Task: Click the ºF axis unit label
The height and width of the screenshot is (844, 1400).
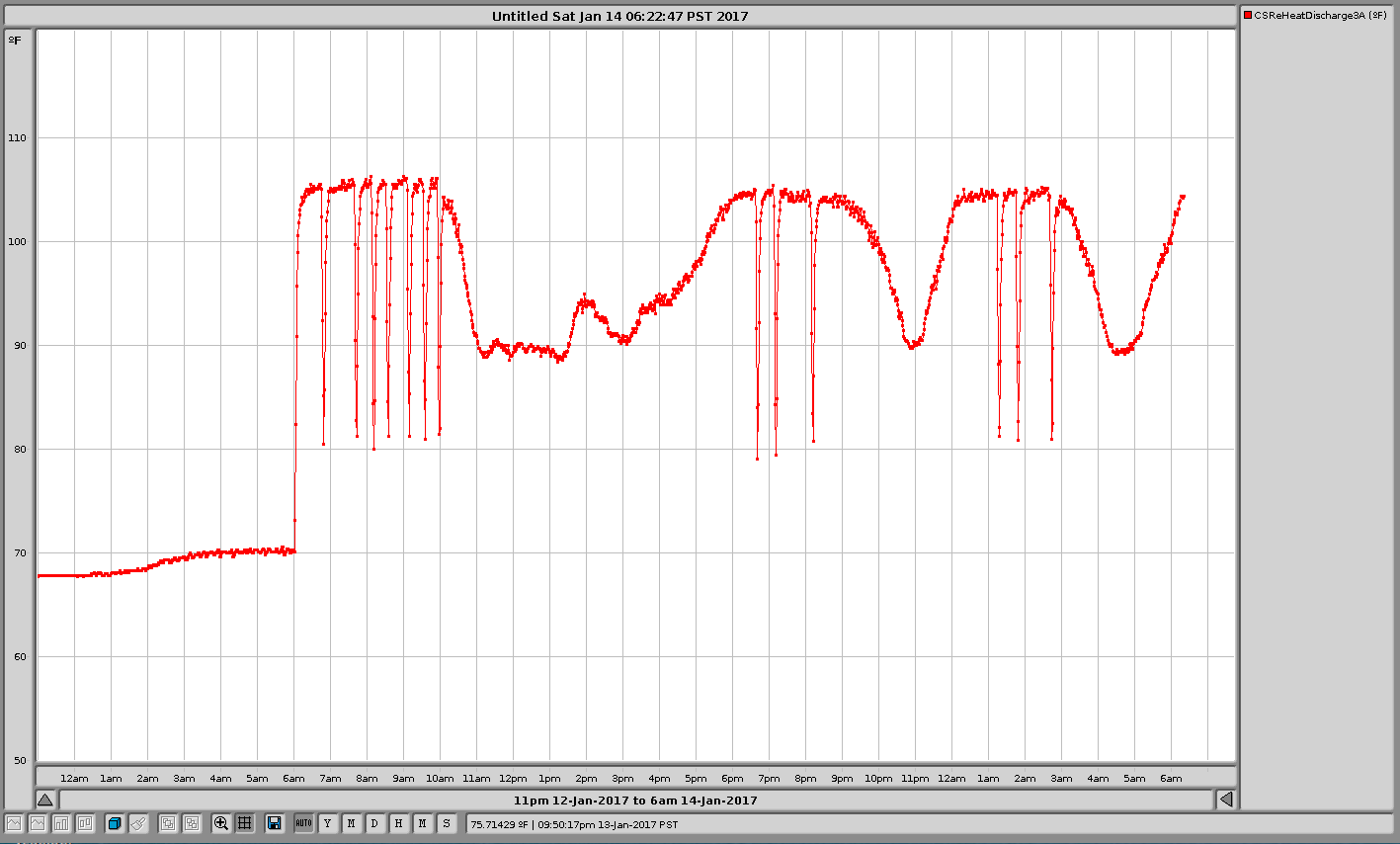Action: [x=15, y=41]
